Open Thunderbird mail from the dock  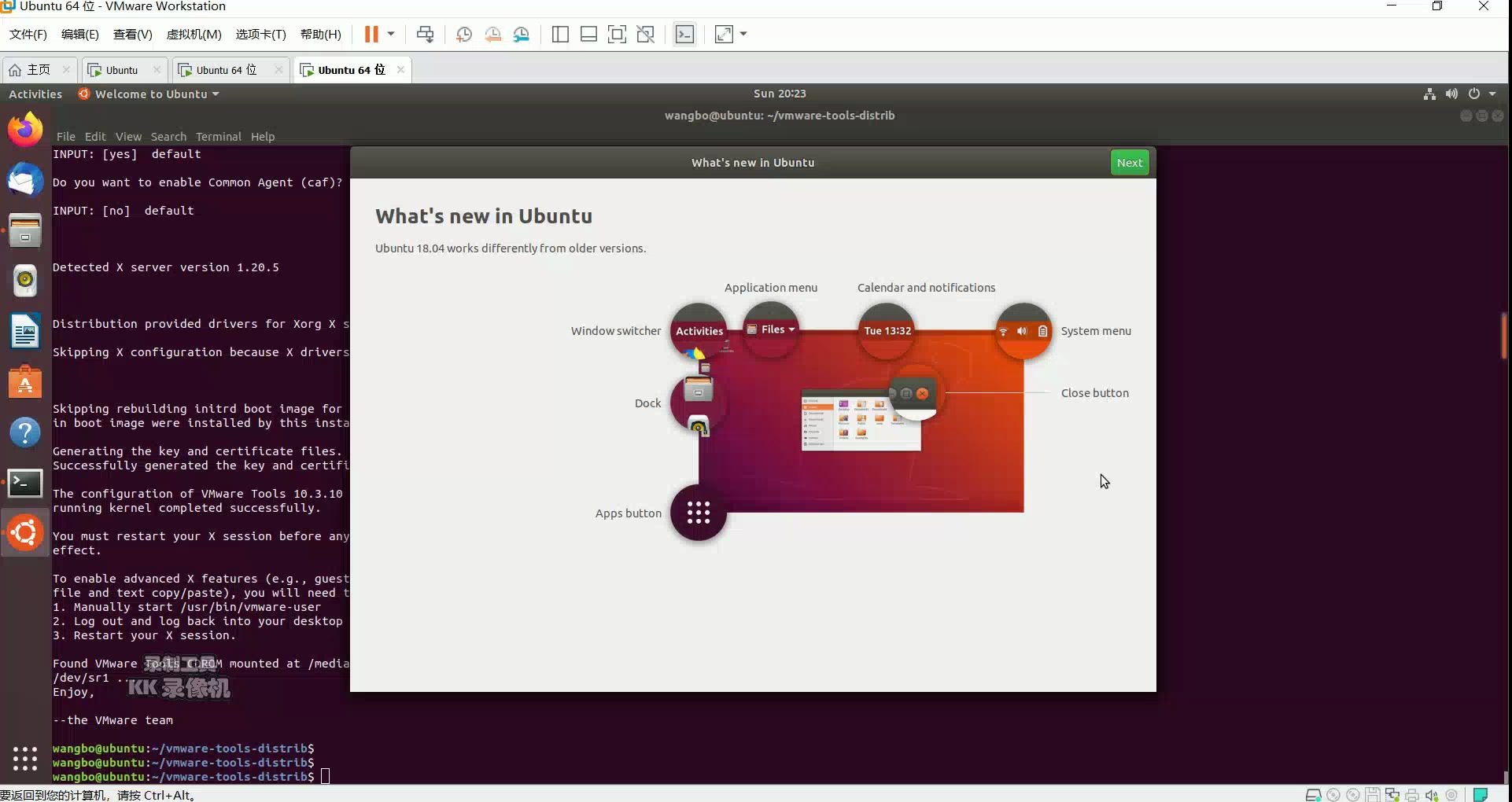pyautogui.click(x=25, y=180)
